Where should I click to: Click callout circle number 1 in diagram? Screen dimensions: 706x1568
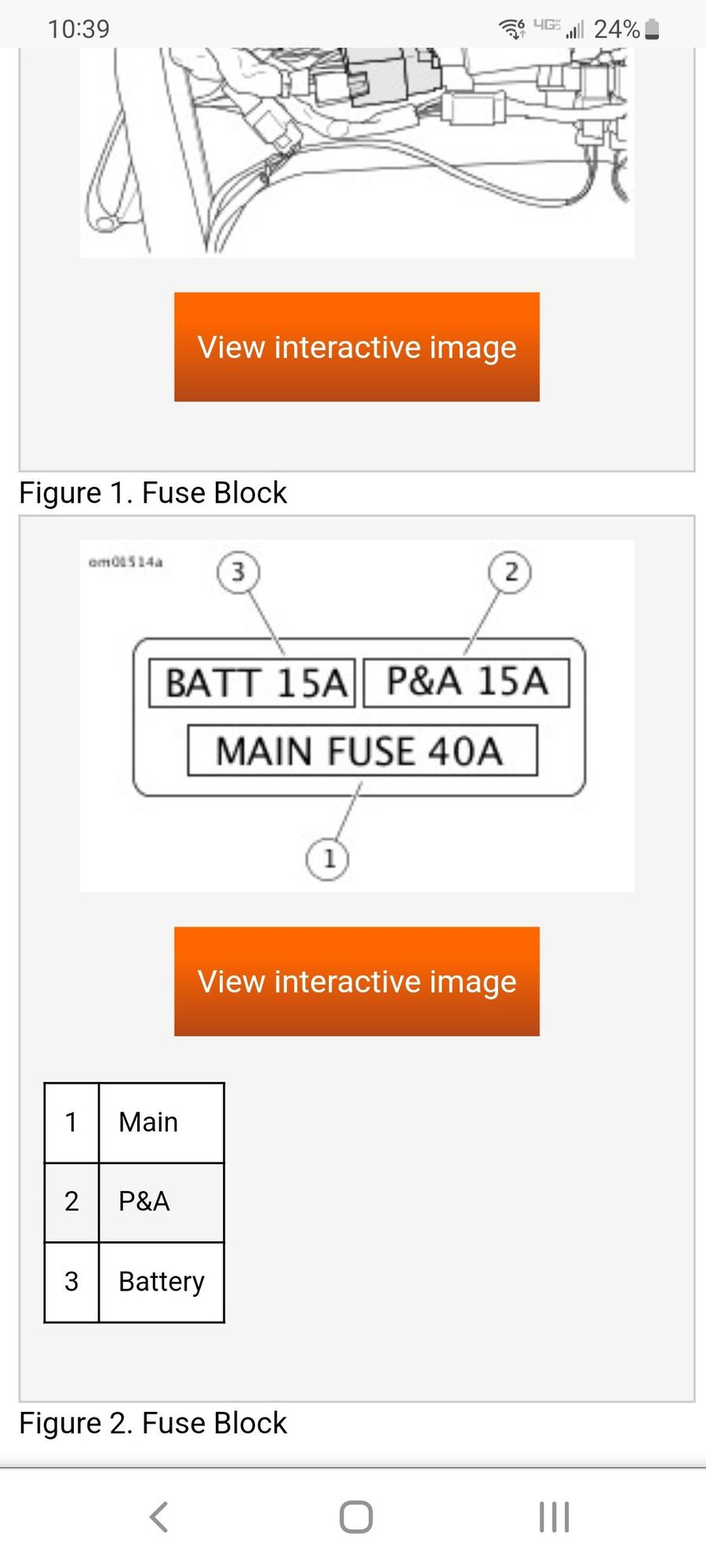coord(328,858)
